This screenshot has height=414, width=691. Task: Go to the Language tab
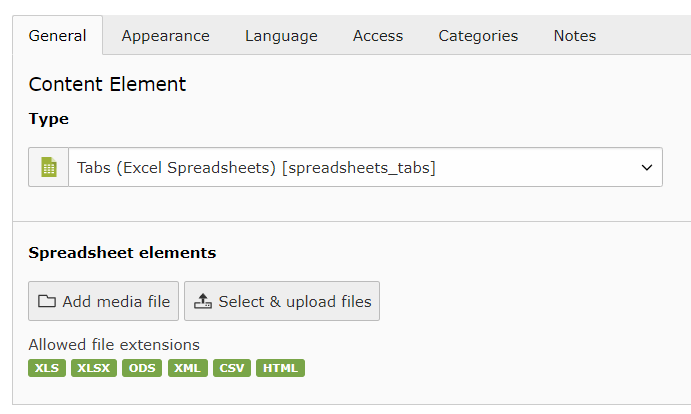(281, 36)
